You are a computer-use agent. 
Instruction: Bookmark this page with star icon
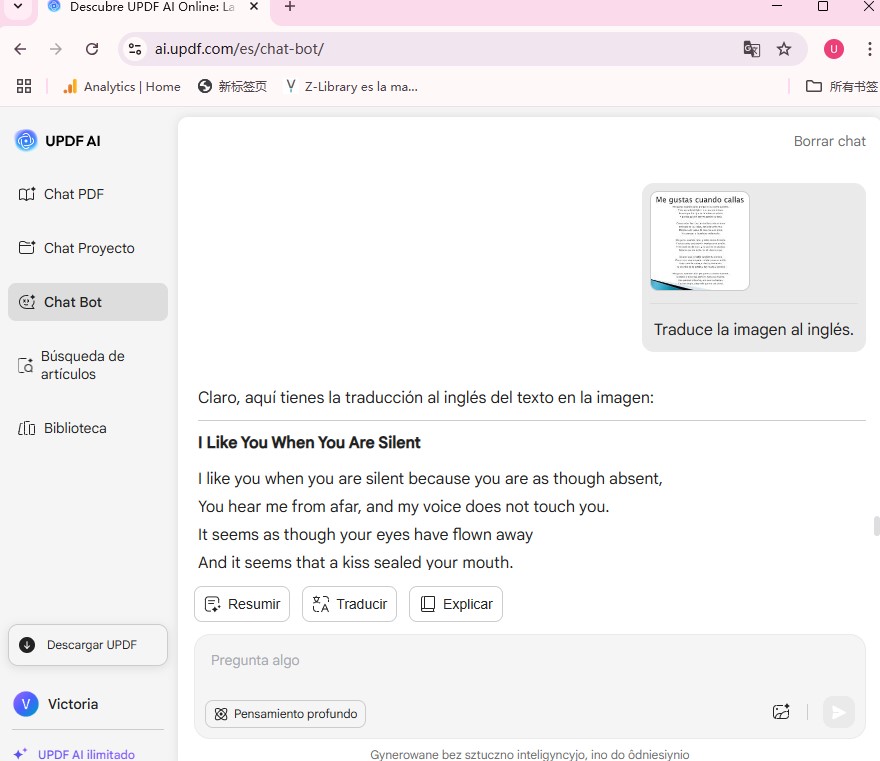click(x=784, y=49)
